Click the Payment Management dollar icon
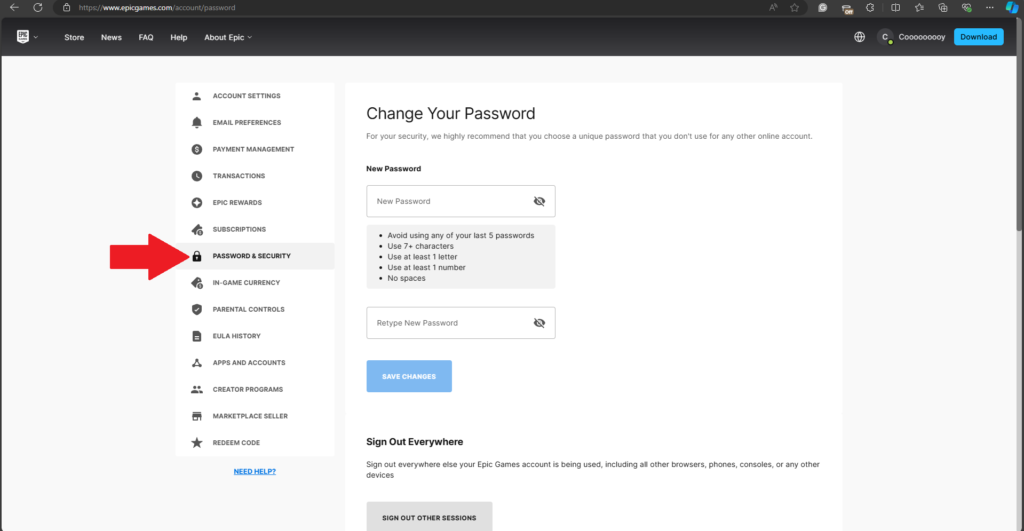1024x531 pixels. click(x=197, y=149)
